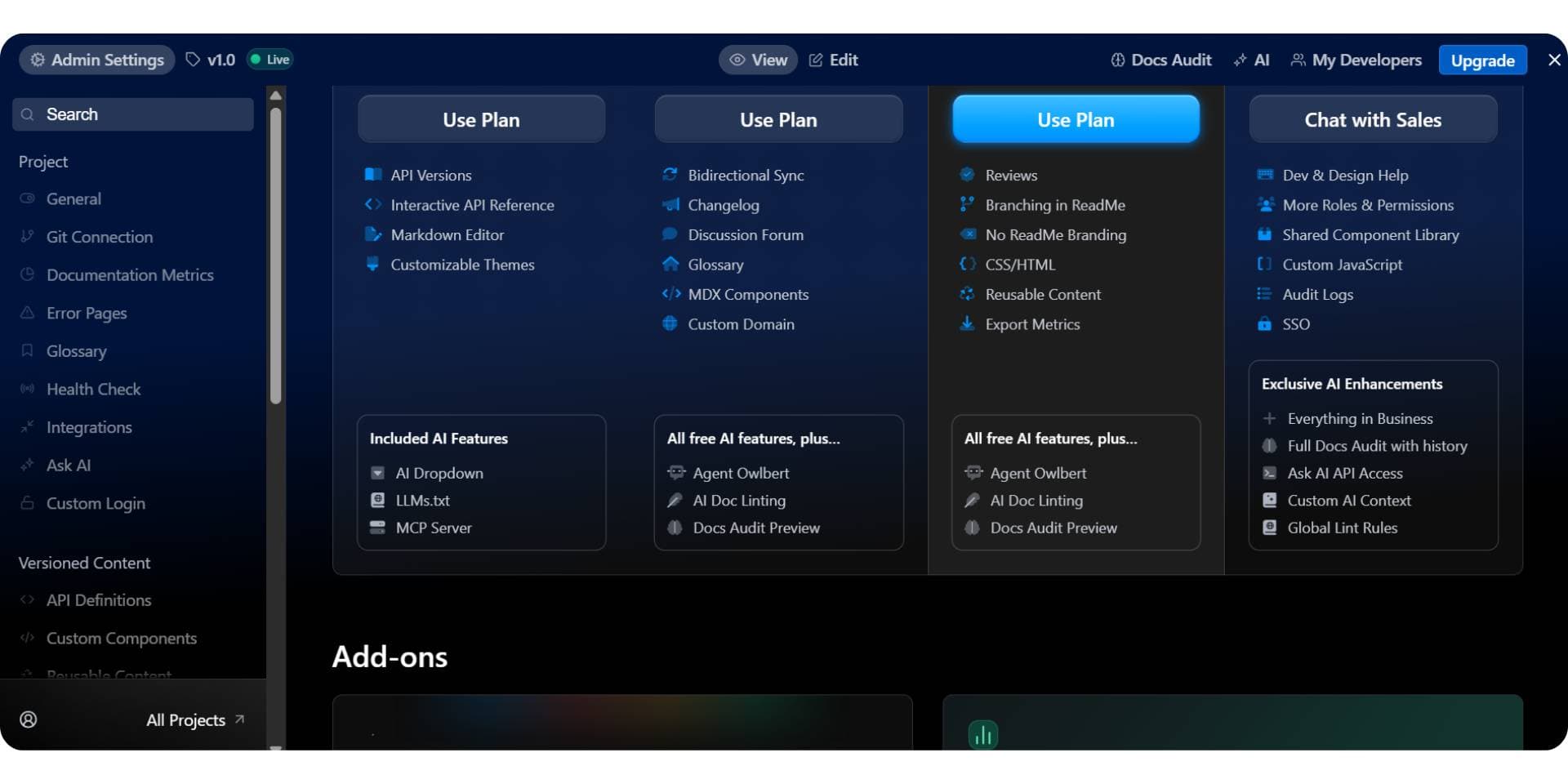Screen dimensions: 1568x784
Task: Click the Upgrade button
Action: coord(1482,60)
